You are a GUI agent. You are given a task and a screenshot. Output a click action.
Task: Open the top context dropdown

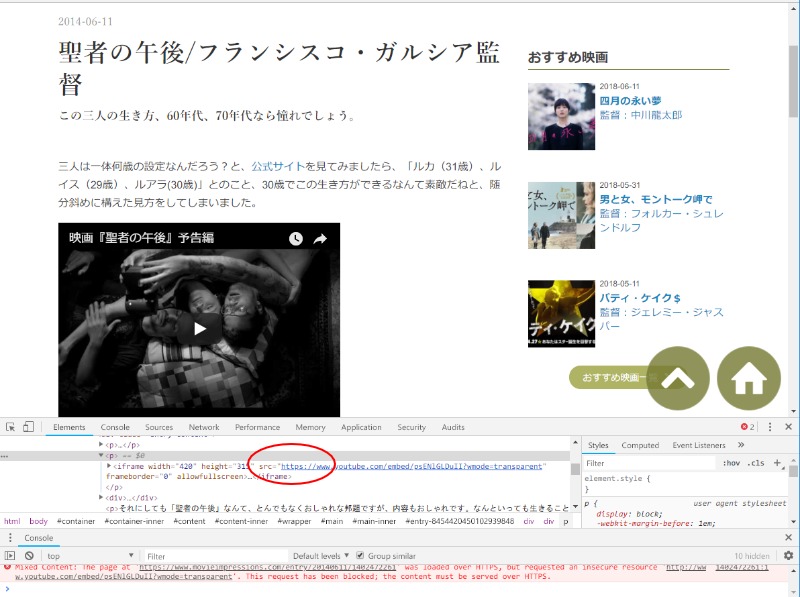[x=90, y=556]
